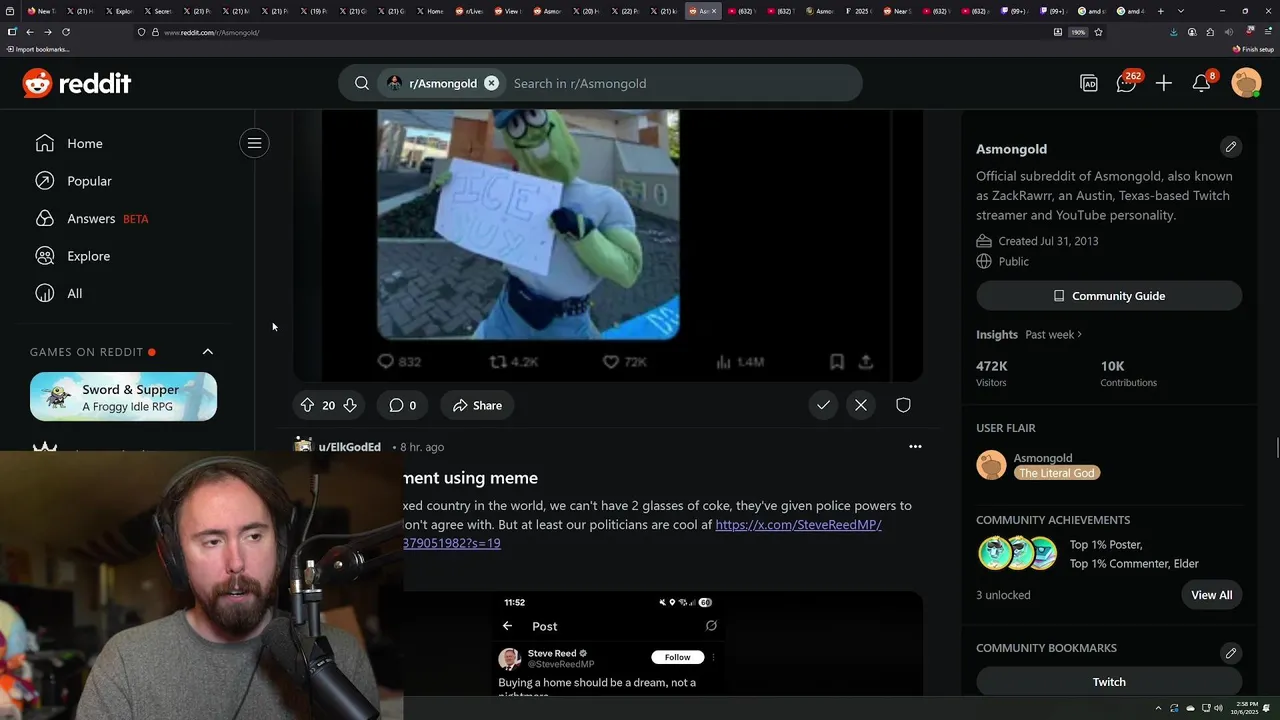The height and width of the screenshot is (720, 1280).
Task: View All community achievements
Action: click(x=1211, y=595)
